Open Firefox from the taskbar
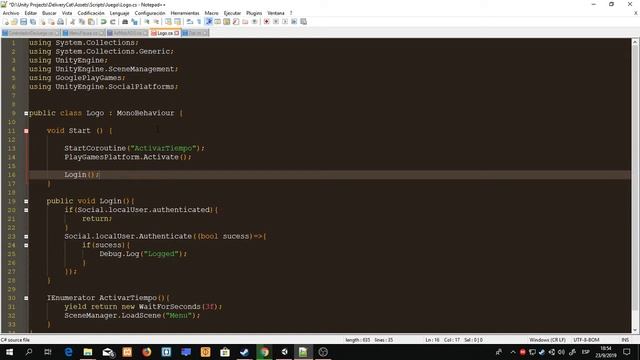 point(147,352)
